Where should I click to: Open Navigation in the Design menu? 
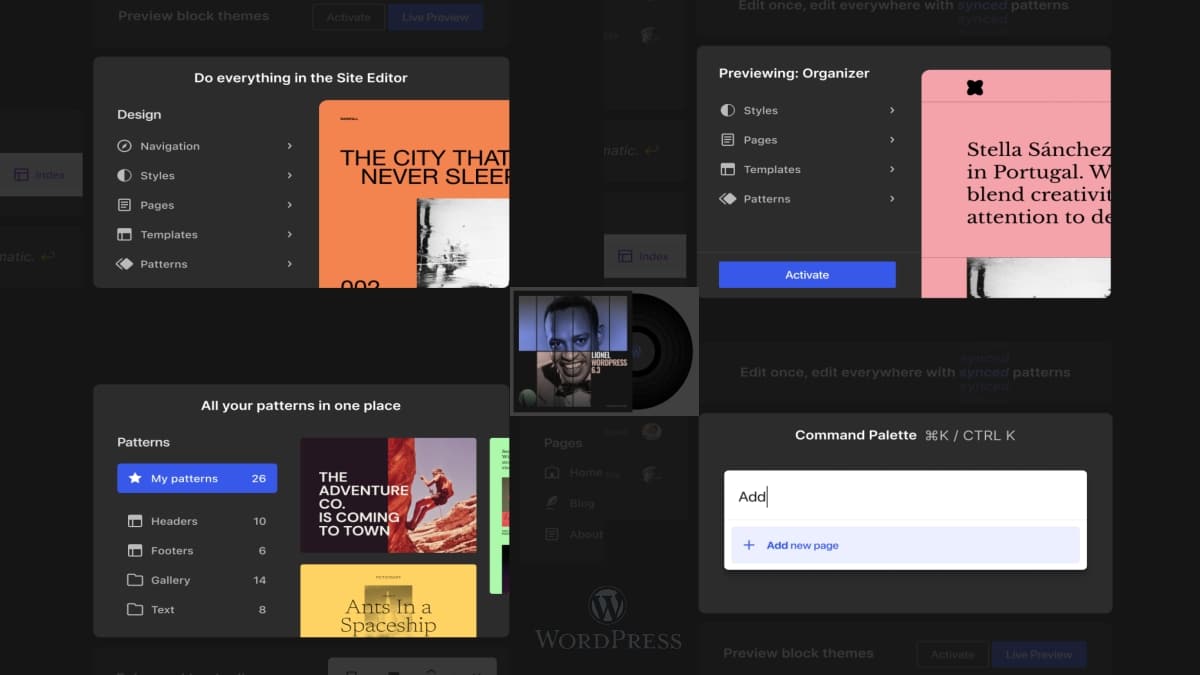[206, 146]
